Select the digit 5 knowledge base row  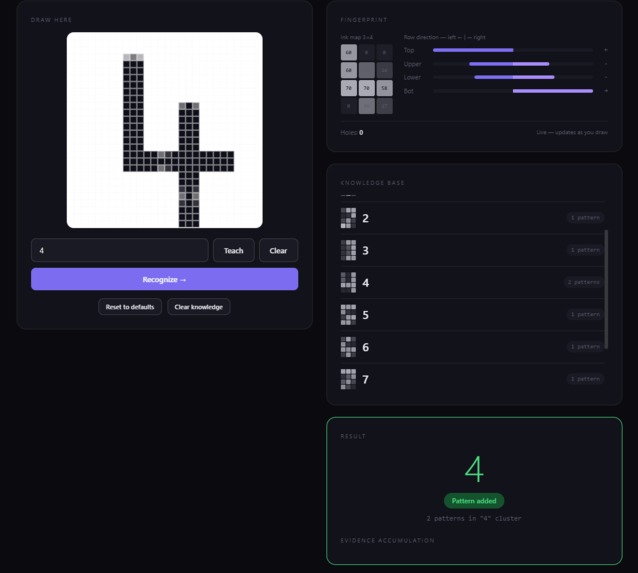[472, 315]
